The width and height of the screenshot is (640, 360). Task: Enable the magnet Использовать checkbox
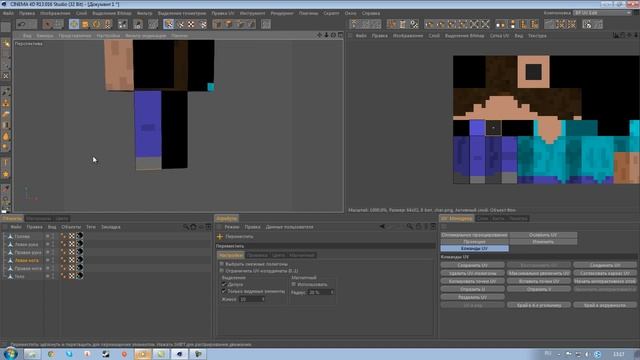tap(293, 284)
